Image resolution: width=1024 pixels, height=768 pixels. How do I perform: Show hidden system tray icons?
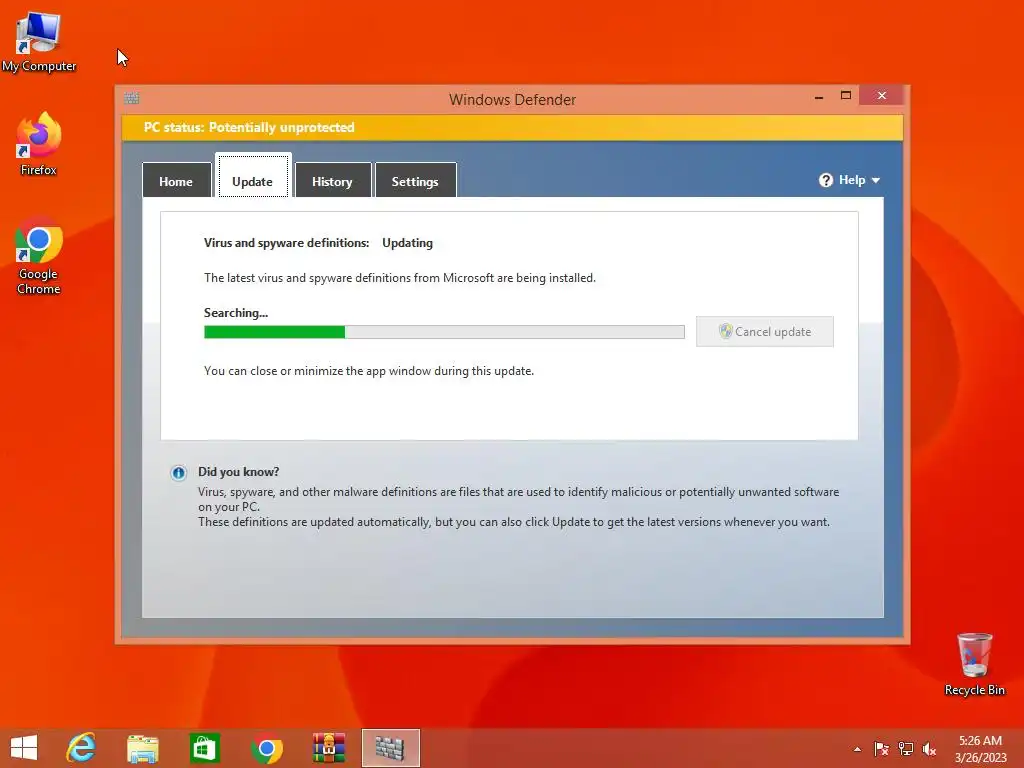[x=857, y=749]
